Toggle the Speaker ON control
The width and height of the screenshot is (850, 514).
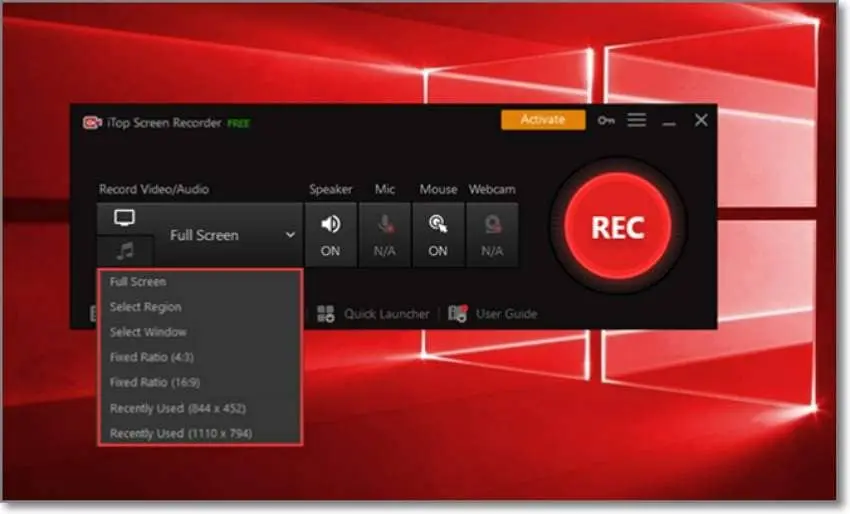pyautogui.click(x=331, y=235)
